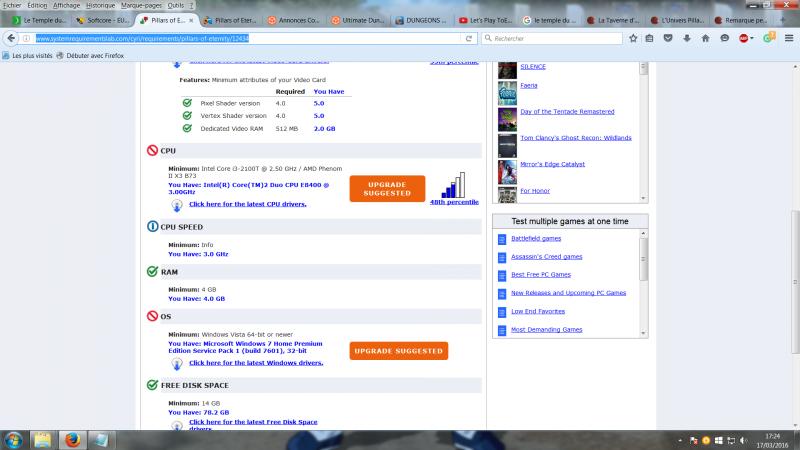Open the Historique menu
The width and height of the screenshot is (800, 450).
[101, 5]
